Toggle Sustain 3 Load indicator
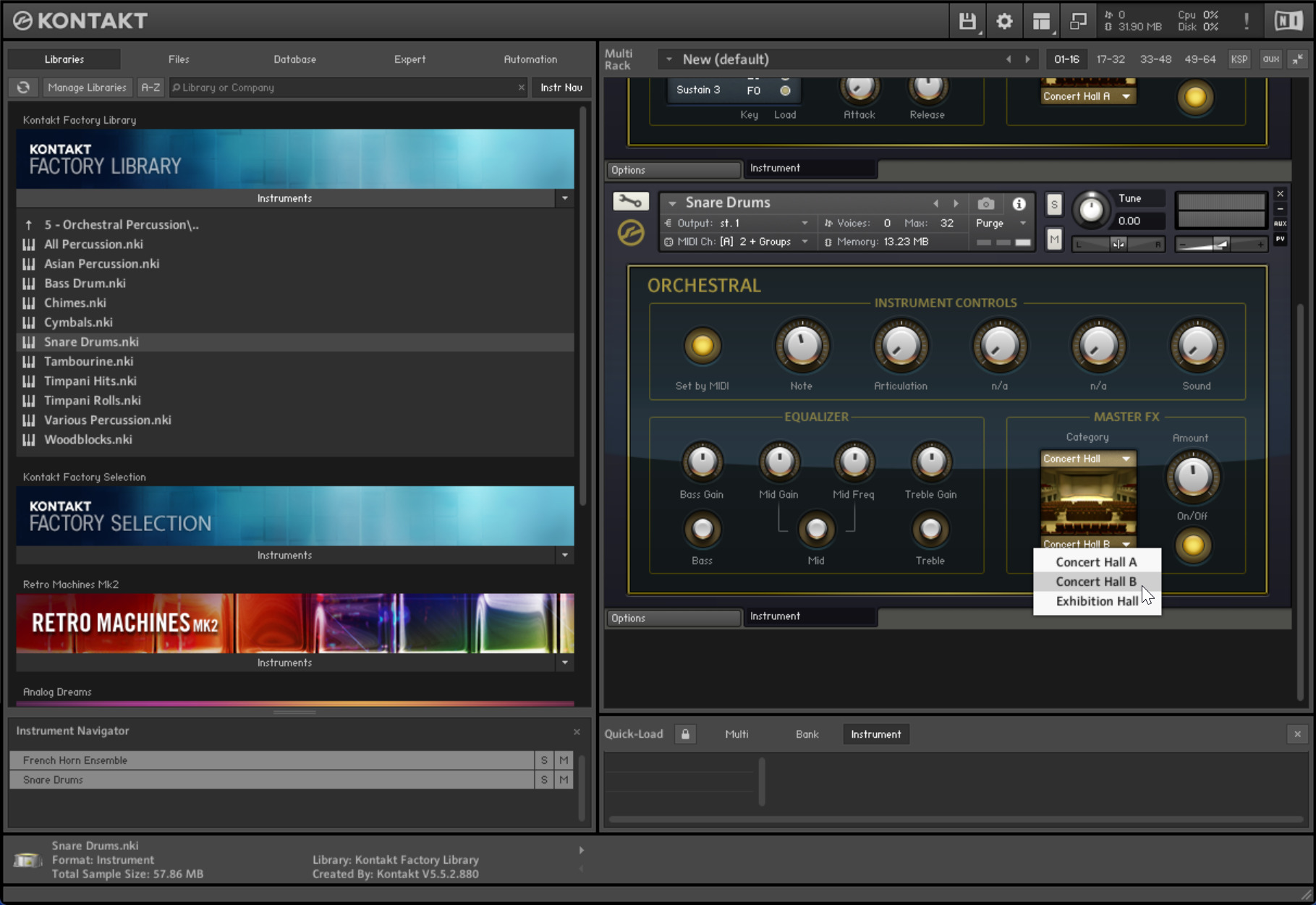 (785, 90)
